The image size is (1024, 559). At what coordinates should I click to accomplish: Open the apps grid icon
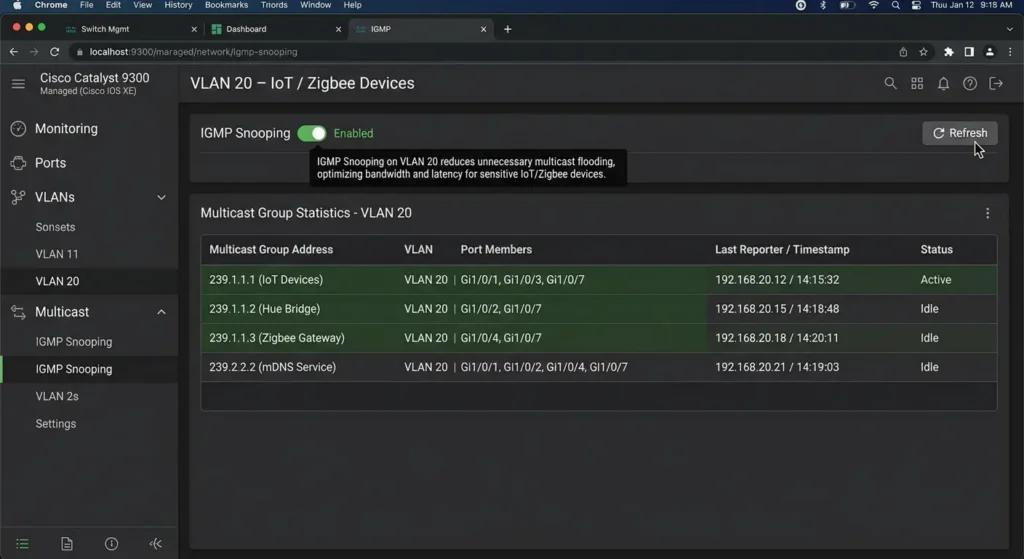(x=917, y=84)
